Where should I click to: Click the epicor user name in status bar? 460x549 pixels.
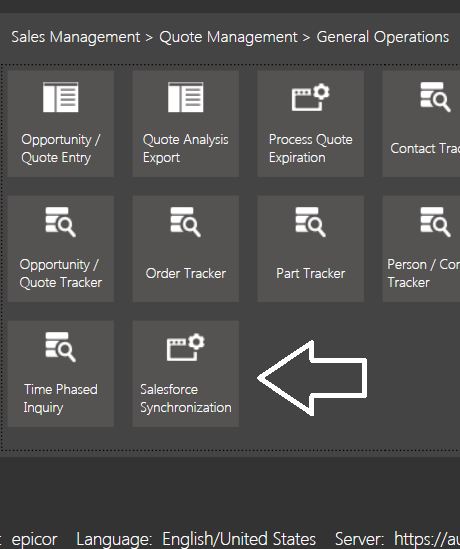pyautogui.click(x=34, y=540)
